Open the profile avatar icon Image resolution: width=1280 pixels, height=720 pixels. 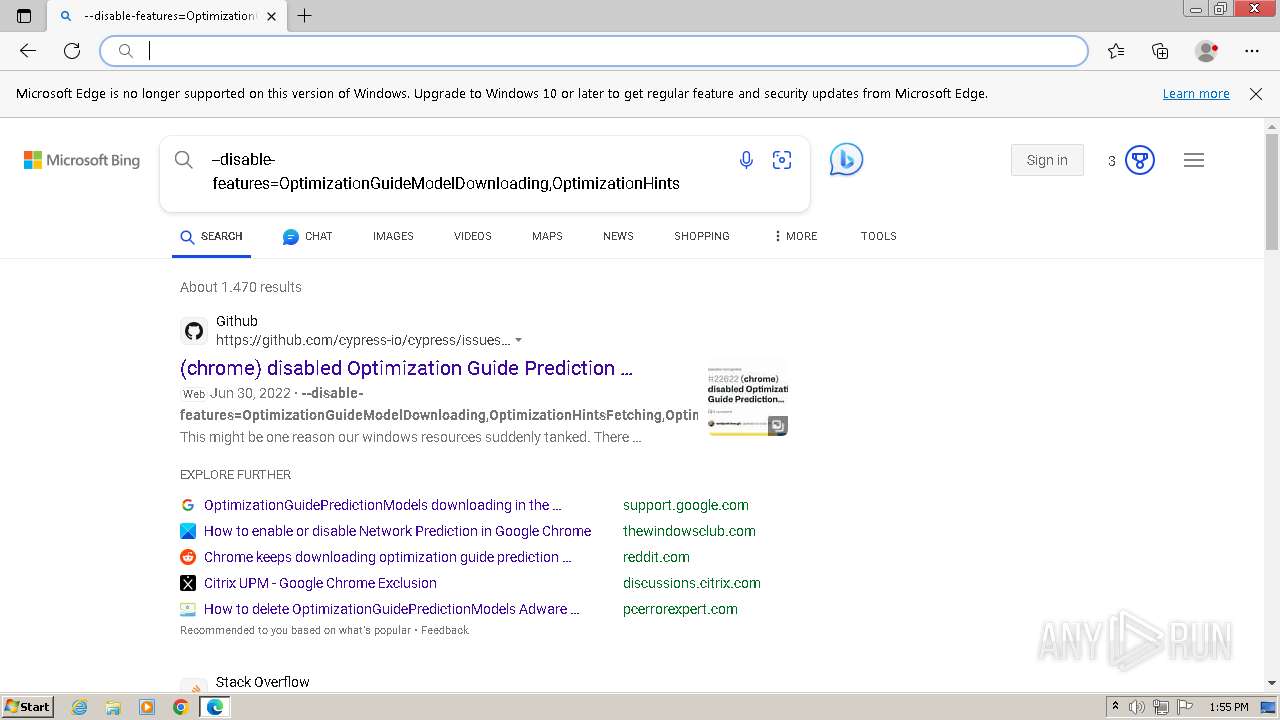click(x=1207, y=51)
